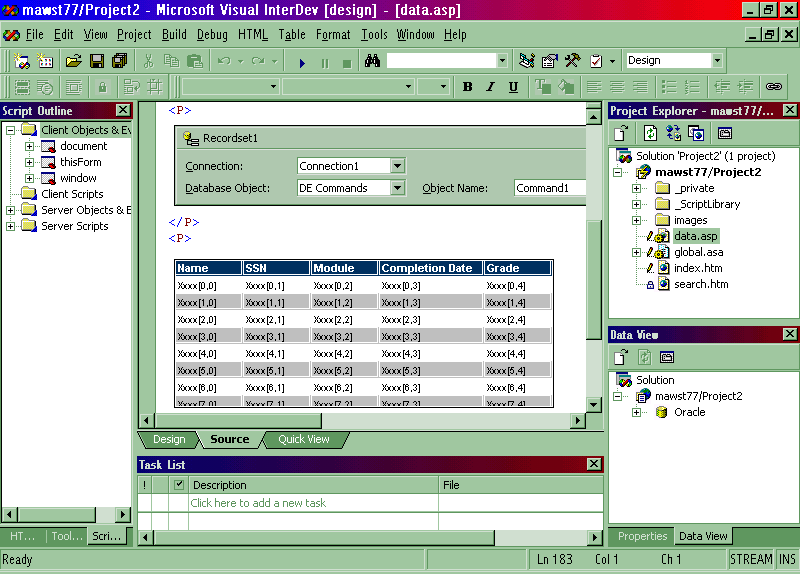The image size is (800, 574).
Task: Select index.htm in Project Explorer
Action: coord(697,268)
